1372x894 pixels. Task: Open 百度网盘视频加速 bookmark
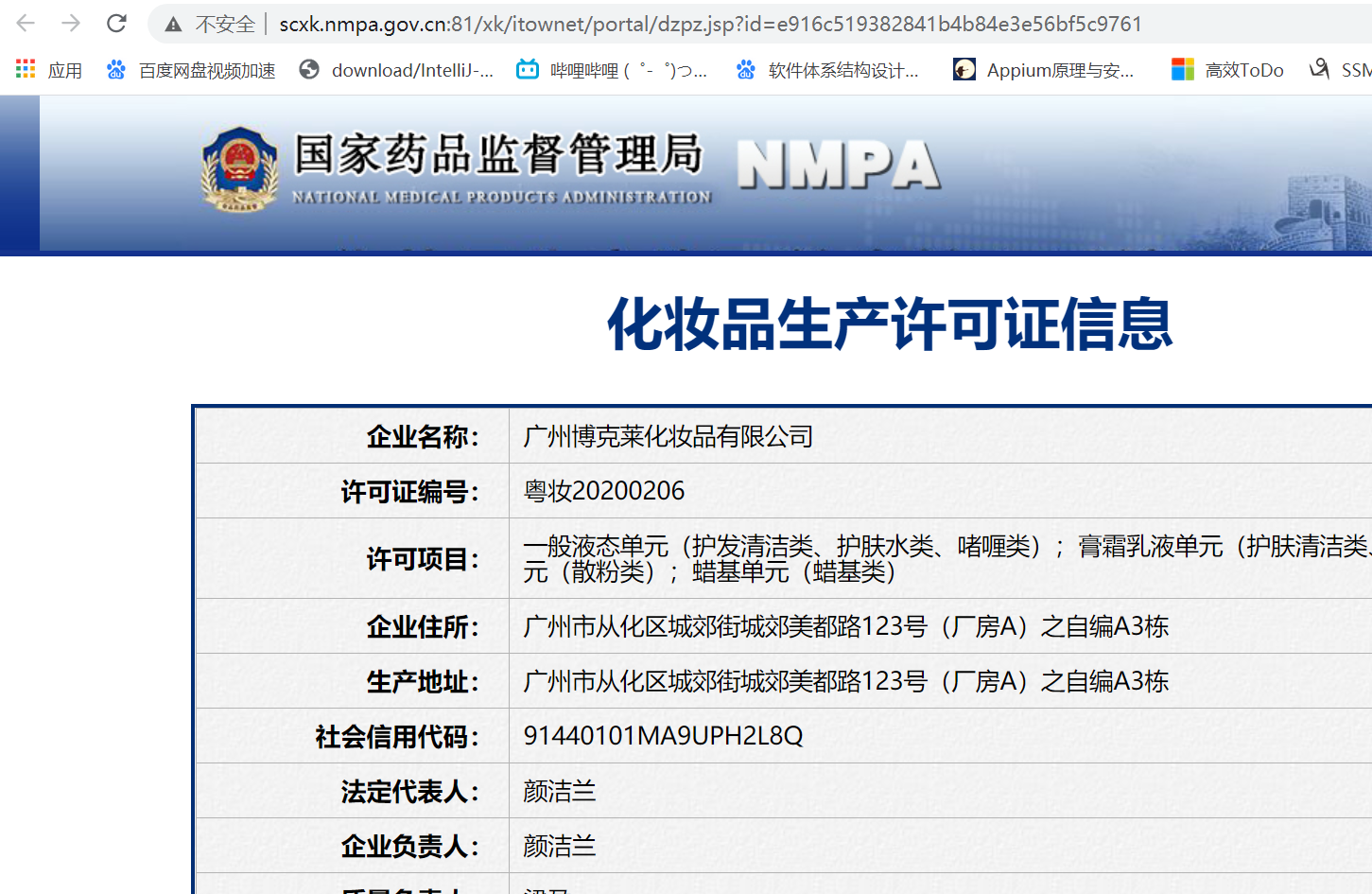[x=191, y=70]
